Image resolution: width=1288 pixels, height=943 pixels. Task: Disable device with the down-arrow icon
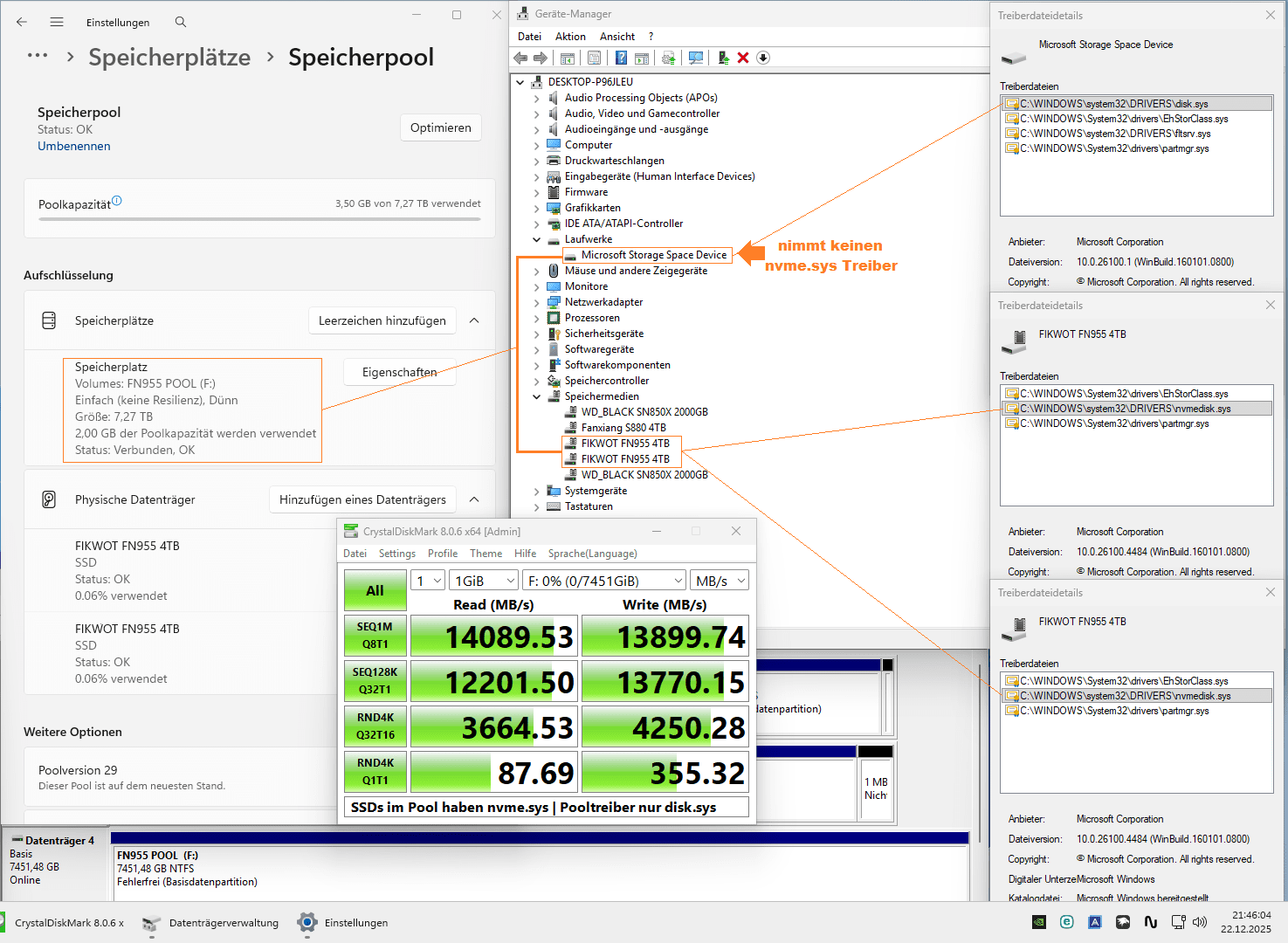[x=763, y=58]
